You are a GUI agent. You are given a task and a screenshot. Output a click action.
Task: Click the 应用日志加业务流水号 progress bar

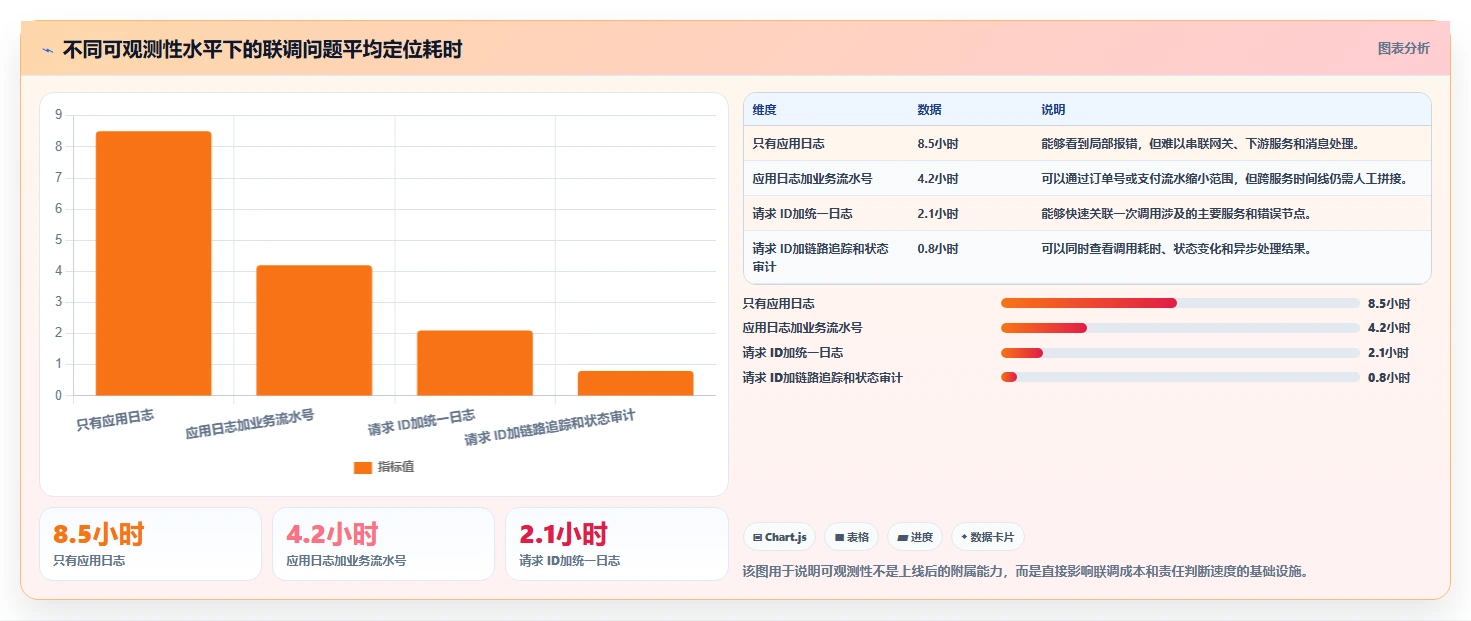(x=1180, y=328)
